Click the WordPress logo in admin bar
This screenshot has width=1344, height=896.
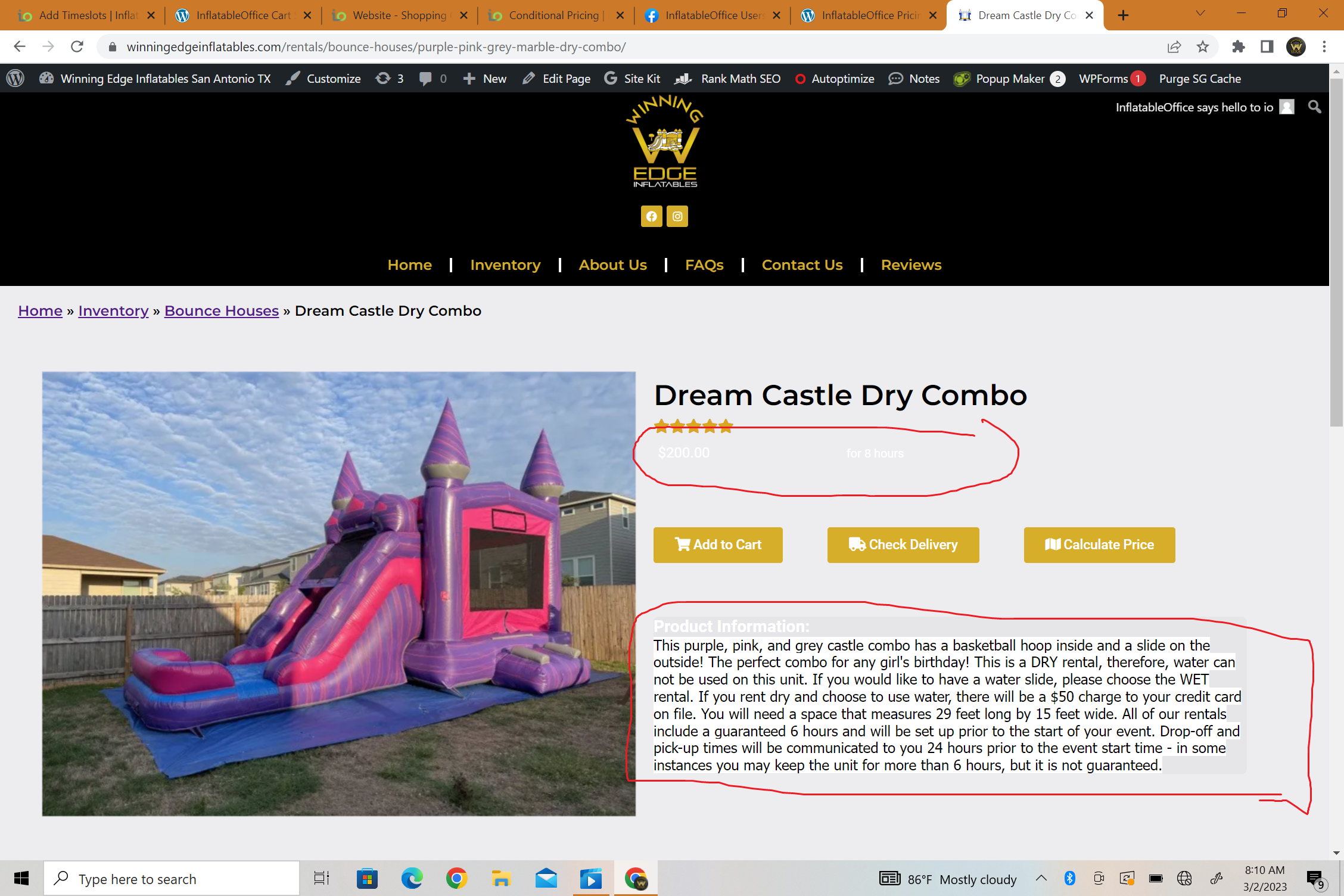15,79
